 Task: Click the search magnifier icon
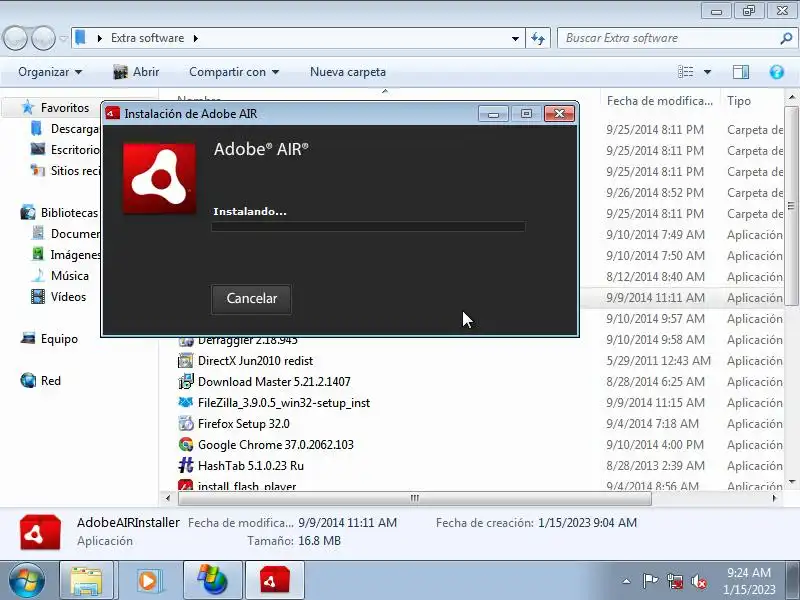click(x=786, y=38)
